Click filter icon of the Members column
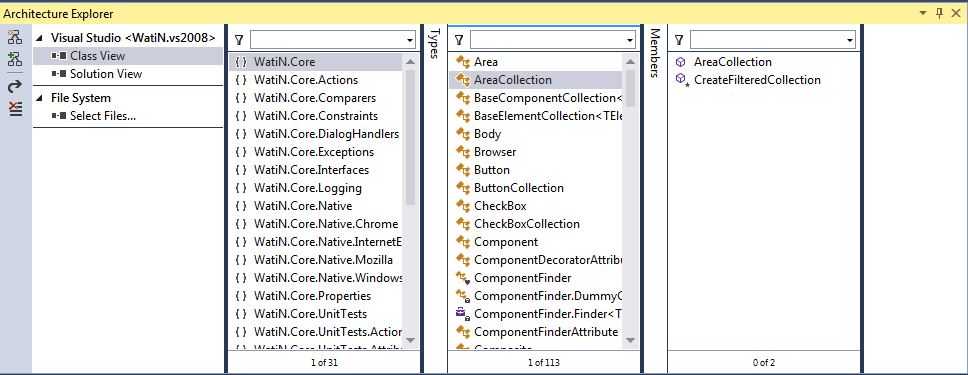Screen dimensions: 968x375 coord(679,40)
